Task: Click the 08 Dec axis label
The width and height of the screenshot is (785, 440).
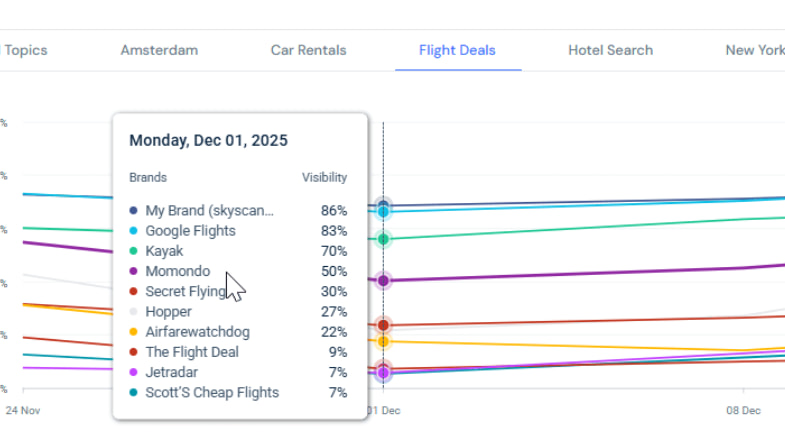Action: 742,410
